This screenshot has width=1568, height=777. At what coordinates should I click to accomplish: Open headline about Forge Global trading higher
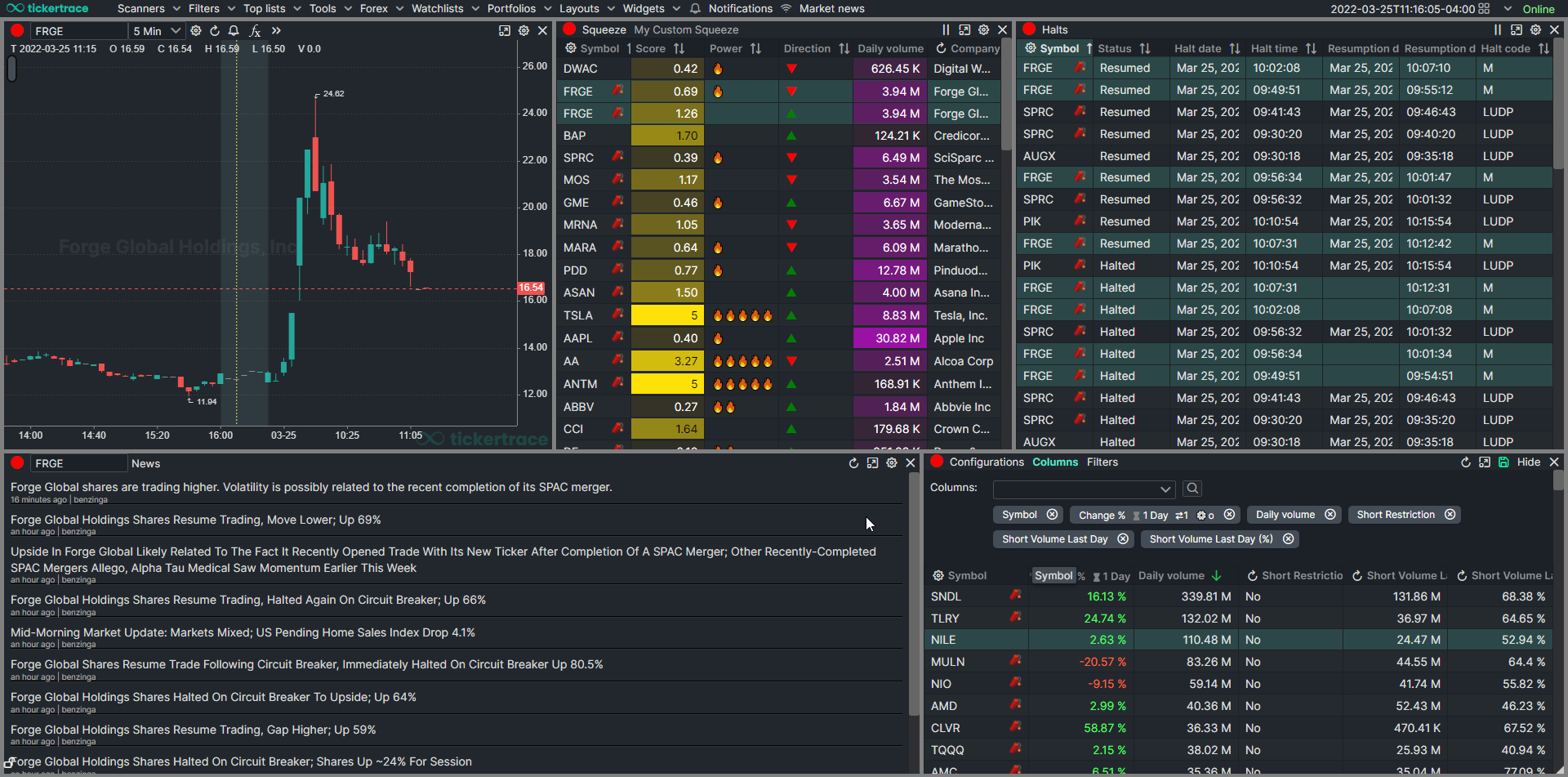pyautogui.click(x=311, y=487)
